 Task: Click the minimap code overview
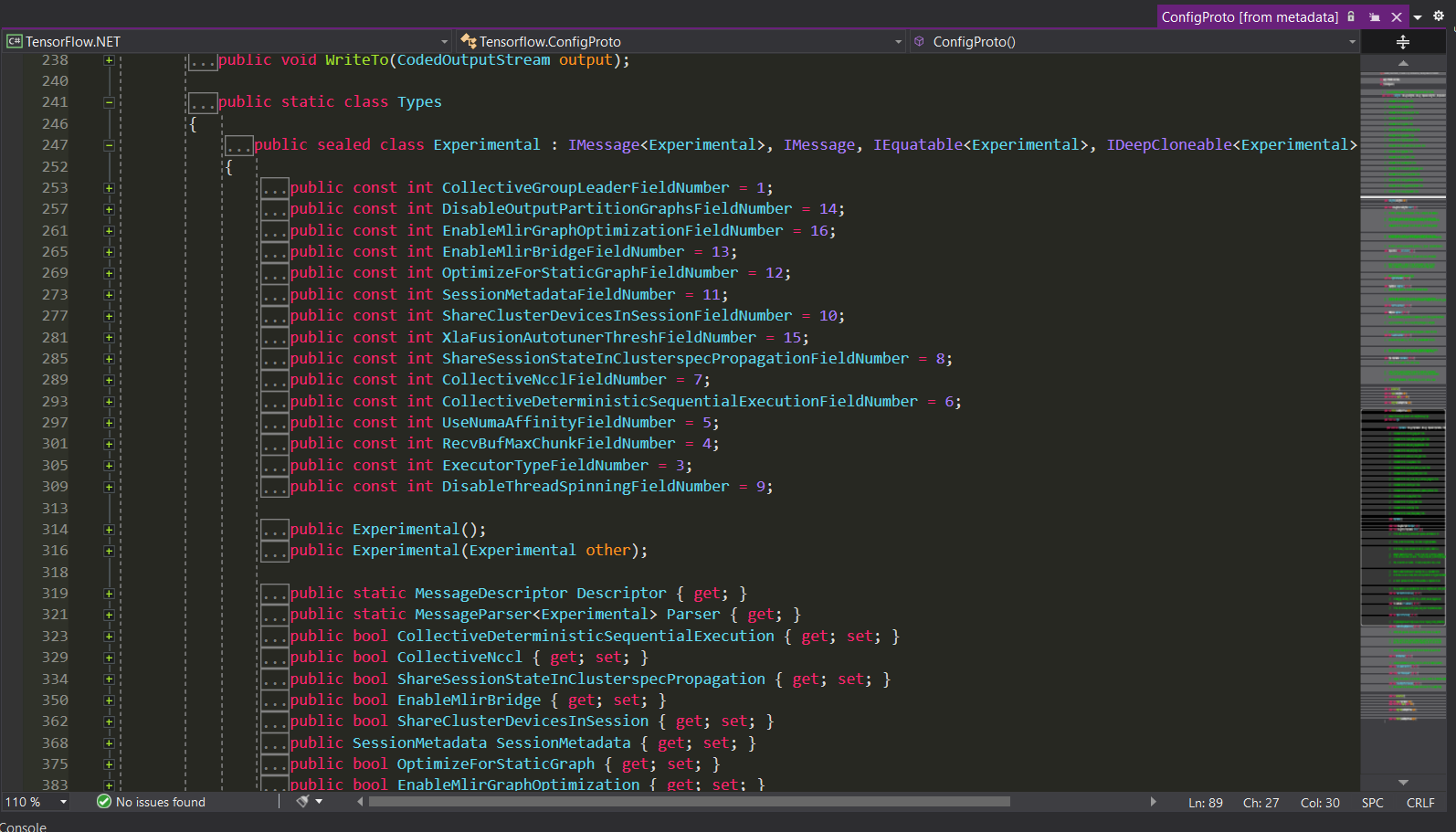[x=1403, y=423]
